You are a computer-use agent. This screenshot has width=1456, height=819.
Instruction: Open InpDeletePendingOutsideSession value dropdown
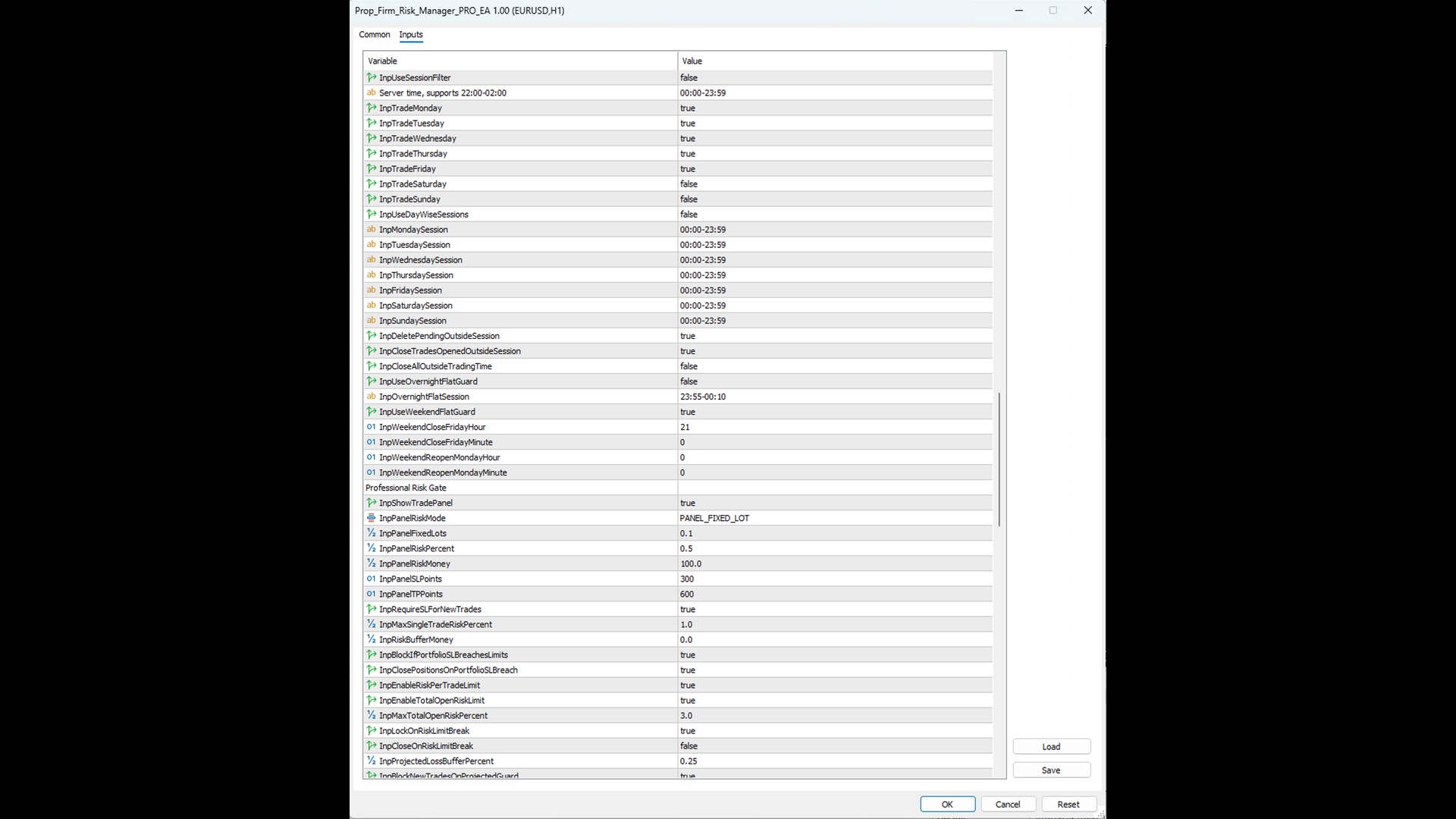tap(835, 336)
